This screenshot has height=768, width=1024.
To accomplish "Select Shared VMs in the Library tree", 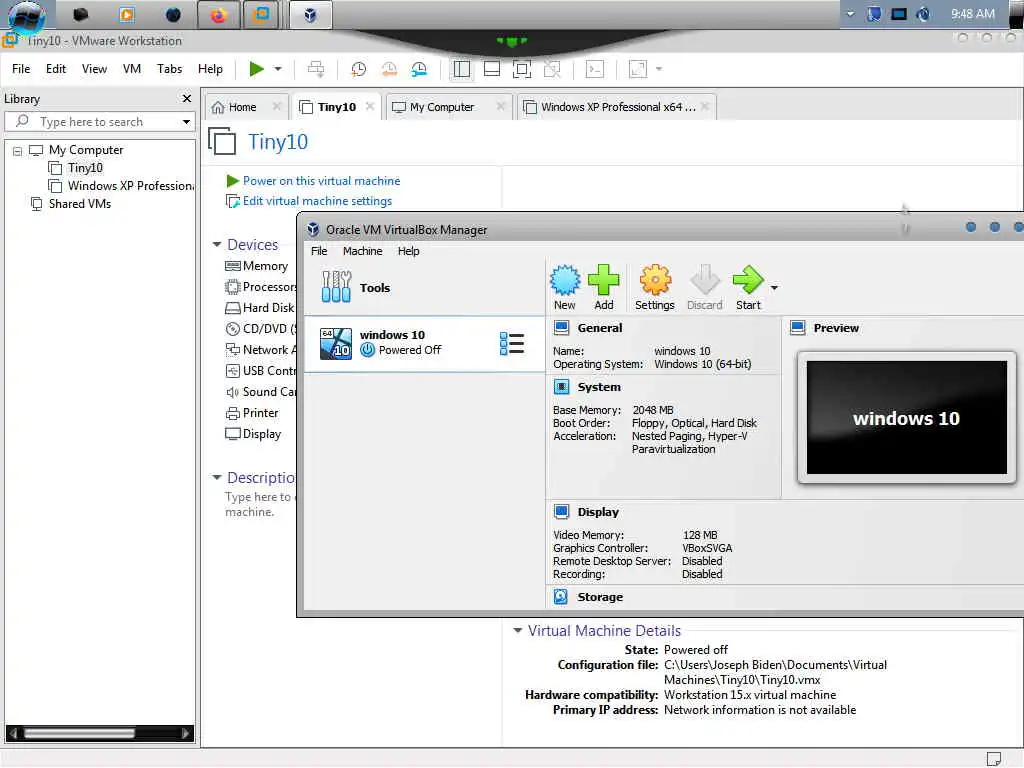I will pos(80,204).
